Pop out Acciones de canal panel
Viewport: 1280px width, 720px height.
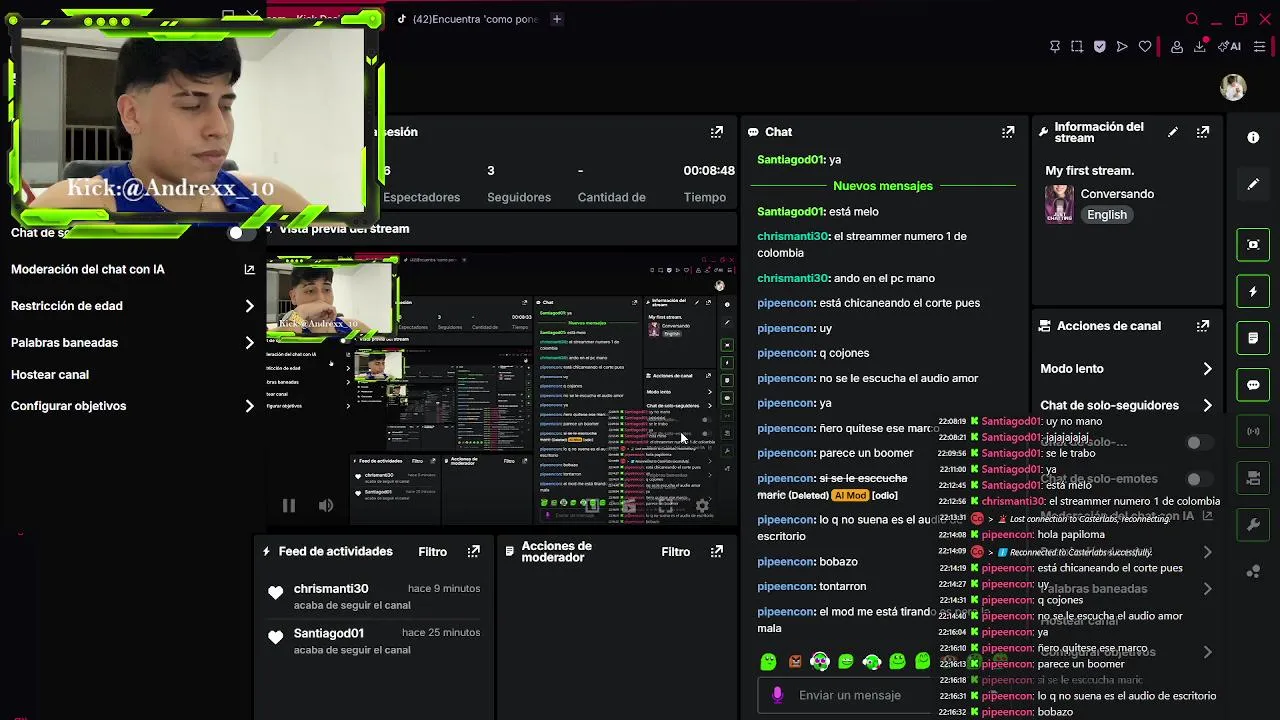[x=1203, y=326]
